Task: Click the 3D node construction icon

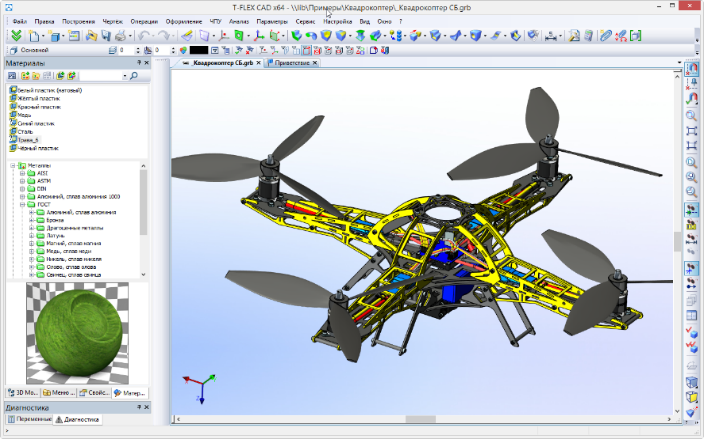Action: [x=224, y=35]
